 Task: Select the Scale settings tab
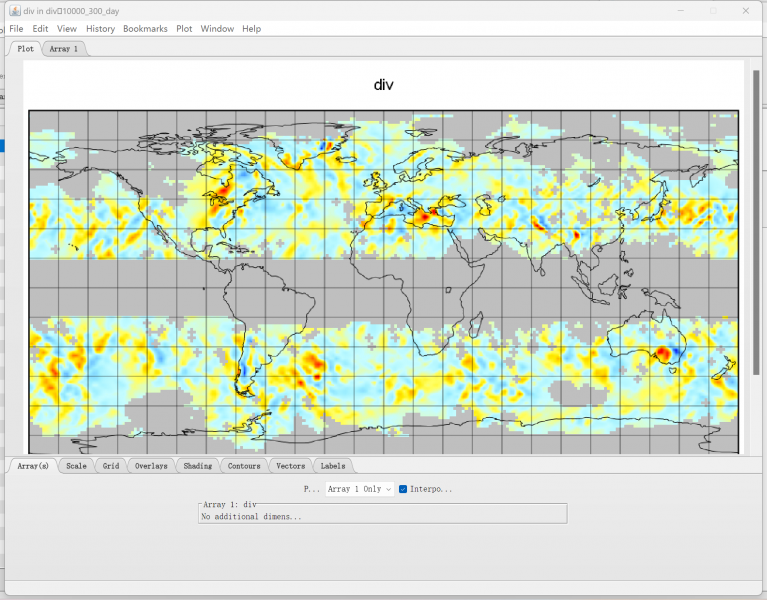(x=76, y=466)
